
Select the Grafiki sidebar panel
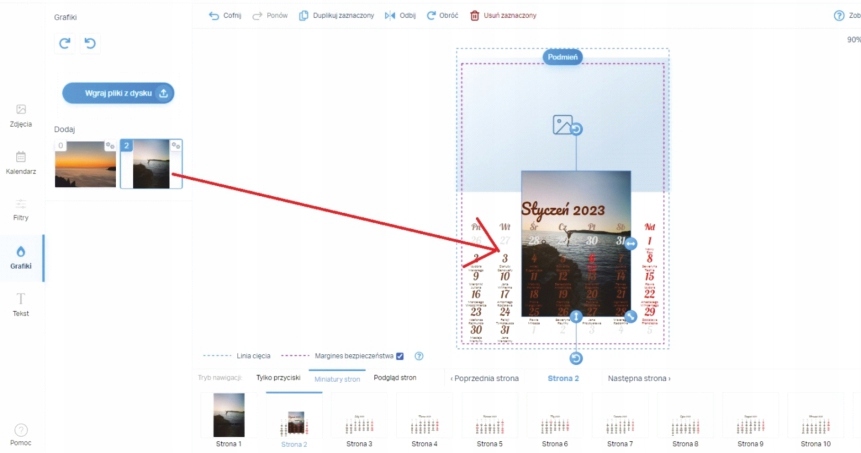21,258
